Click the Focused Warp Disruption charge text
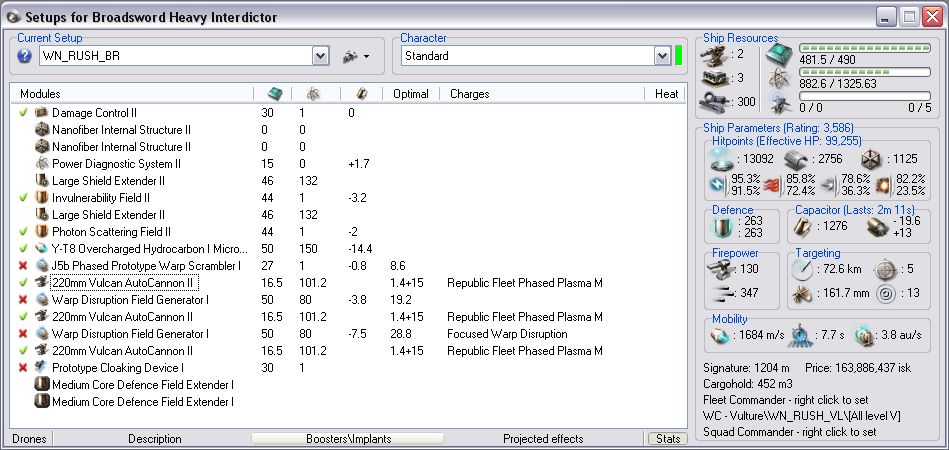This screenshot has width=949, height=450. [x=507, y=333]
